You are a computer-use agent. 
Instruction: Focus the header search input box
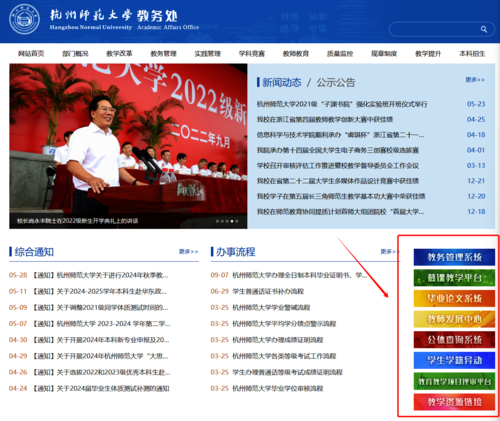[x=442, y=29]
